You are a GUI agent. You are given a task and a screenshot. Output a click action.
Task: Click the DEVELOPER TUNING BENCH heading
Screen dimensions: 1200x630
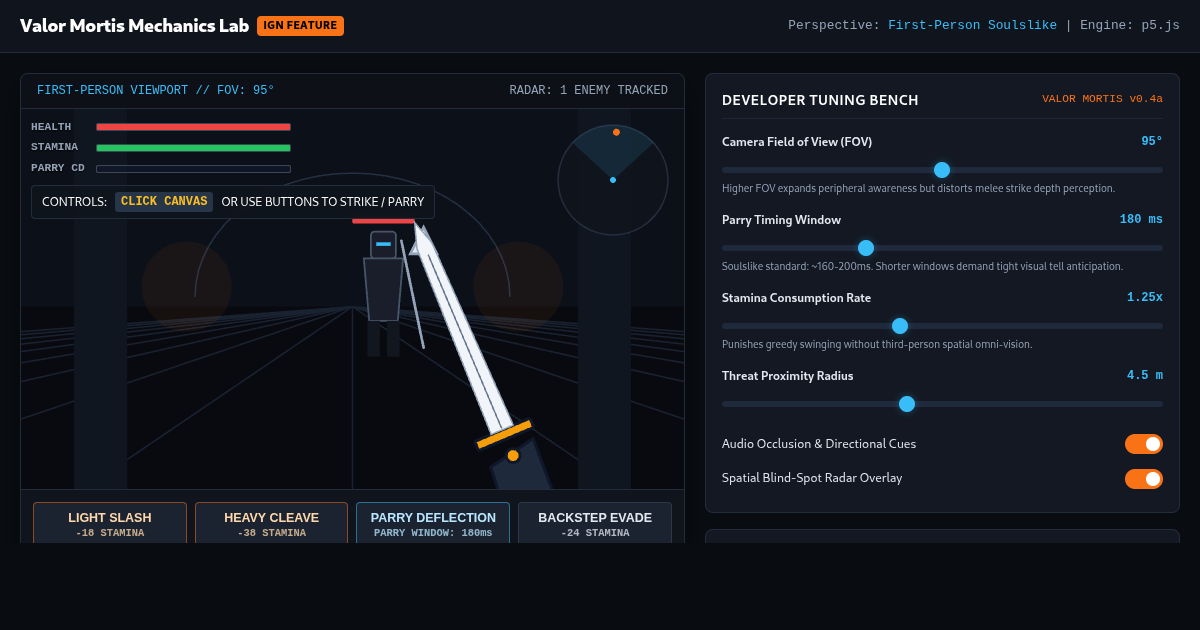coord(820,100)
